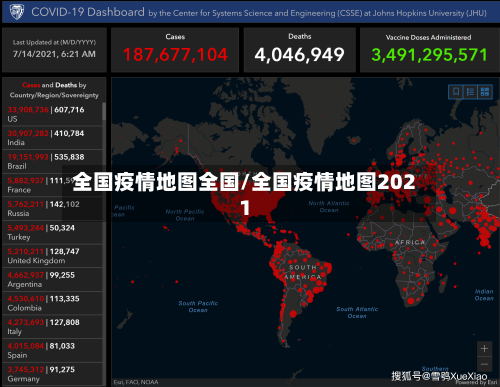The image size is (500, 387).
Task: Select the Spain row in country list
Action: [52, 351]
